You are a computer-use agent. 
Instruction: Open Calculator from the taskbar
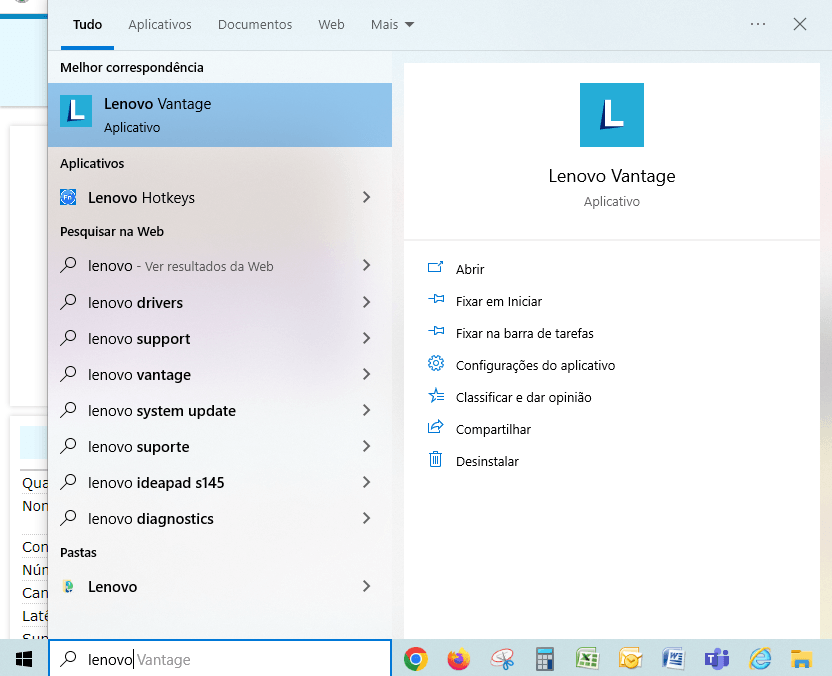(544, 659)
